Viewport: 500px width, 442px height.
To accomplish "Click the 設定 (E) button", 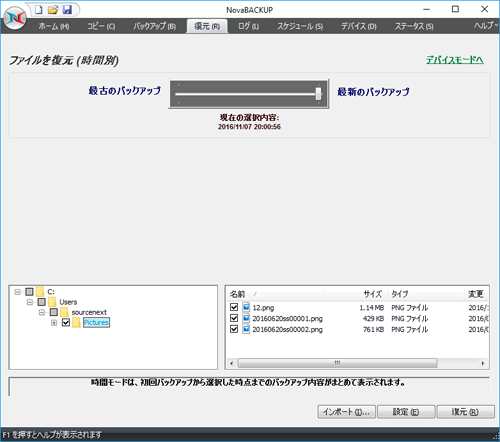I will pyautogui.click(x=406, y=412).
